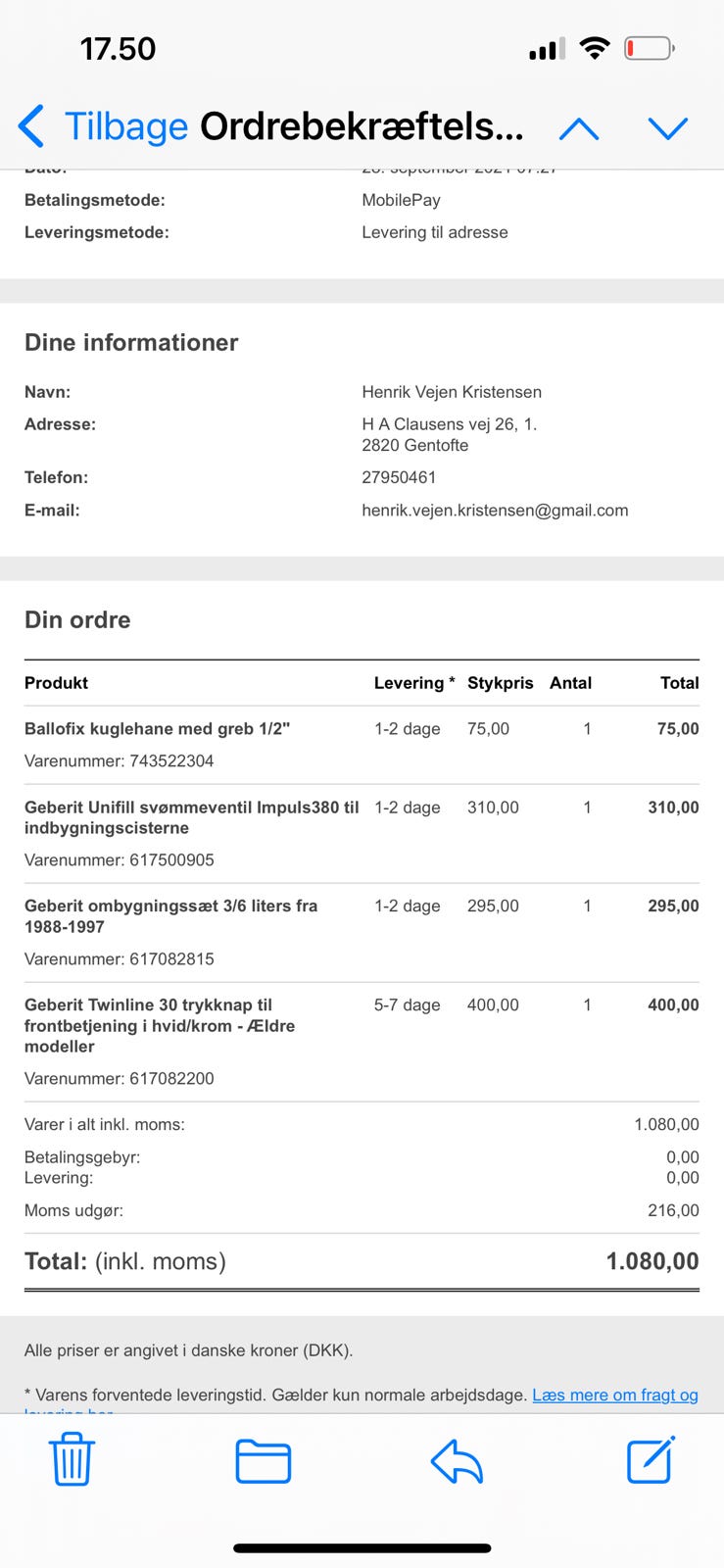This screenshot has height=1568, width=724.
Task: Go to previous message with up chevron
Action: [579, 128]
